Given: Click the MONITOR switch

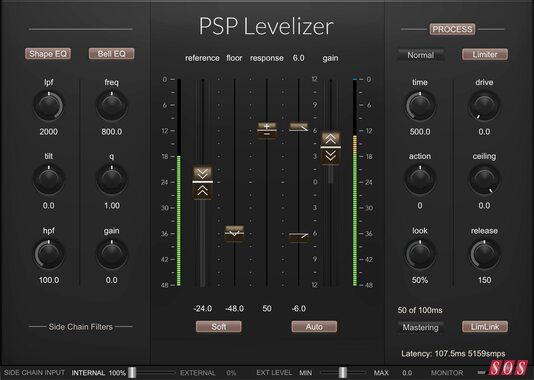Looking at the screenshot, I should [481, 373].
